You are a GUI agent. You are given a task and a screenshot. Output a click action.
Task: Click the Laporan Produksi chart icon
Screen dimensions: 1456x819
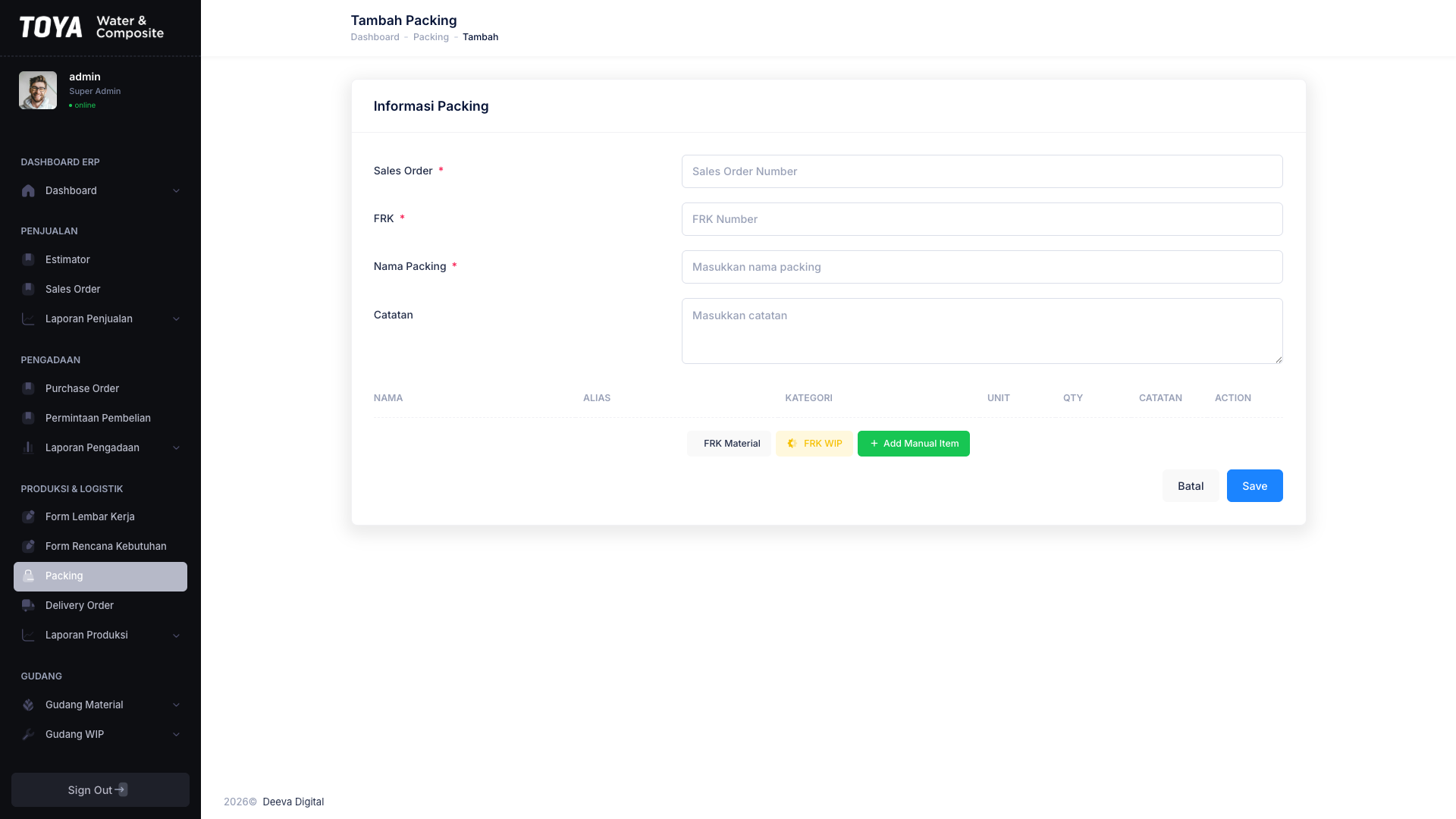[x=28, y=635]
